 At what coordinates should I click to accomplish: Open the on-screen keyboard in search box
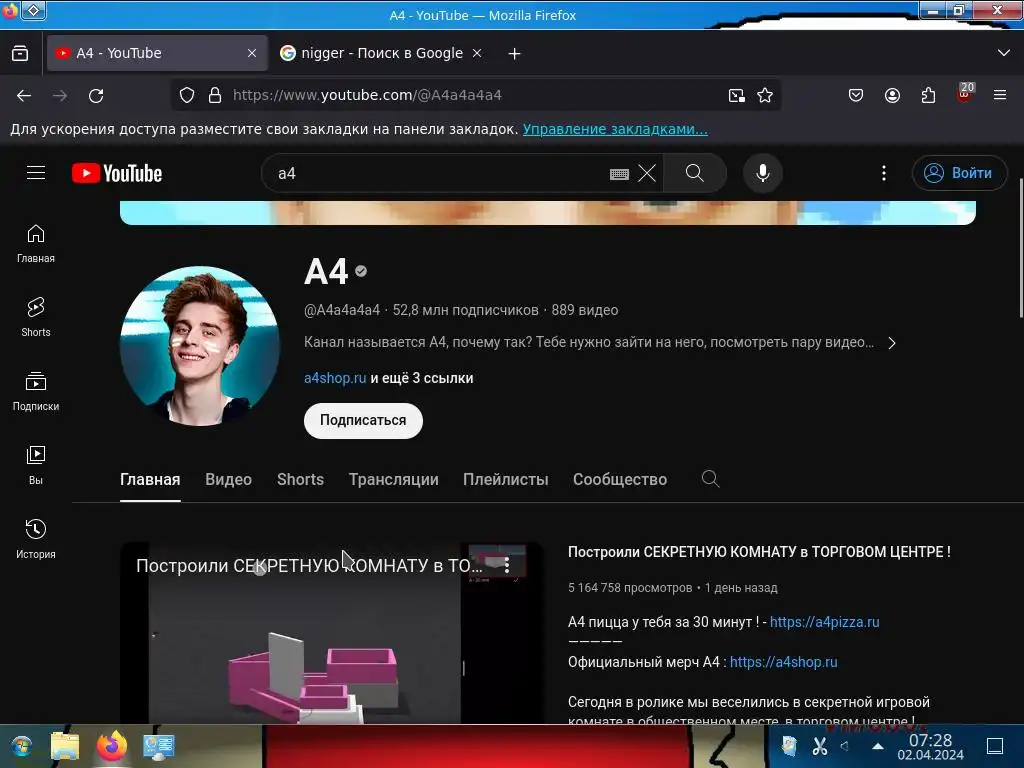pos(619,174)
